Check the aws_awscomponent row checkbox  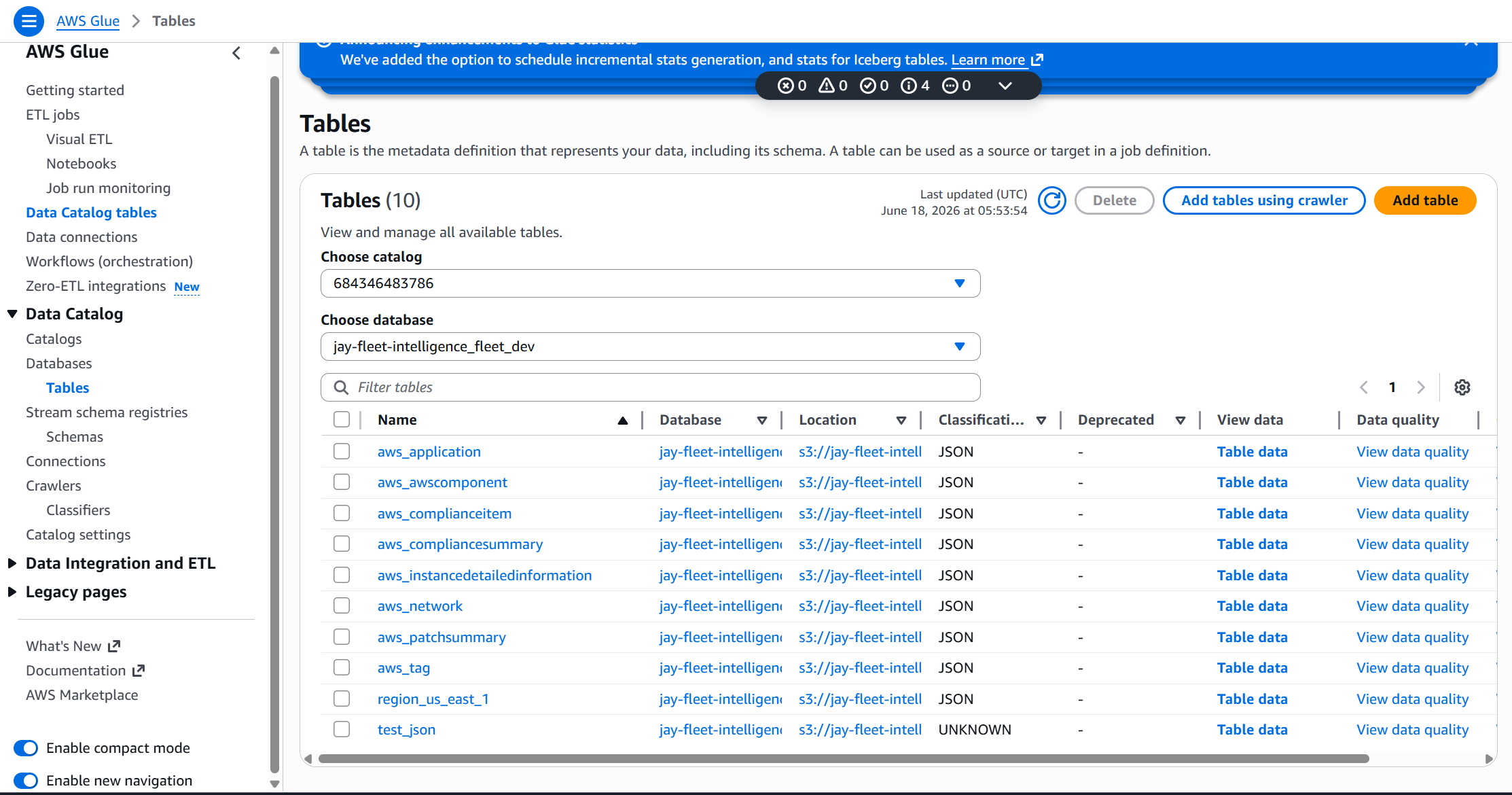pyautogui.click(x=342, y=482)
